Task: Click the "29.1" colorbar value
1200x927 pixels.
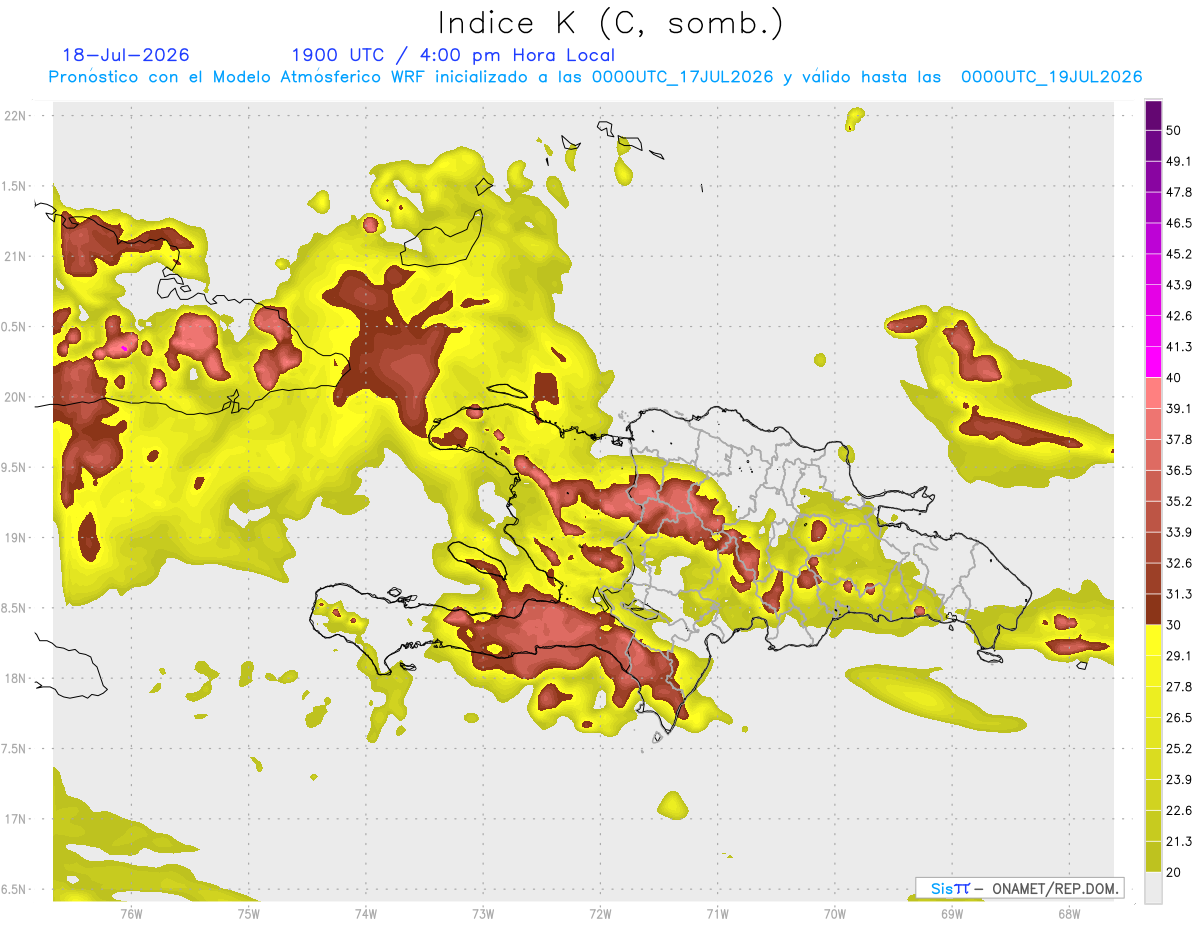Action: point(1179,656)
